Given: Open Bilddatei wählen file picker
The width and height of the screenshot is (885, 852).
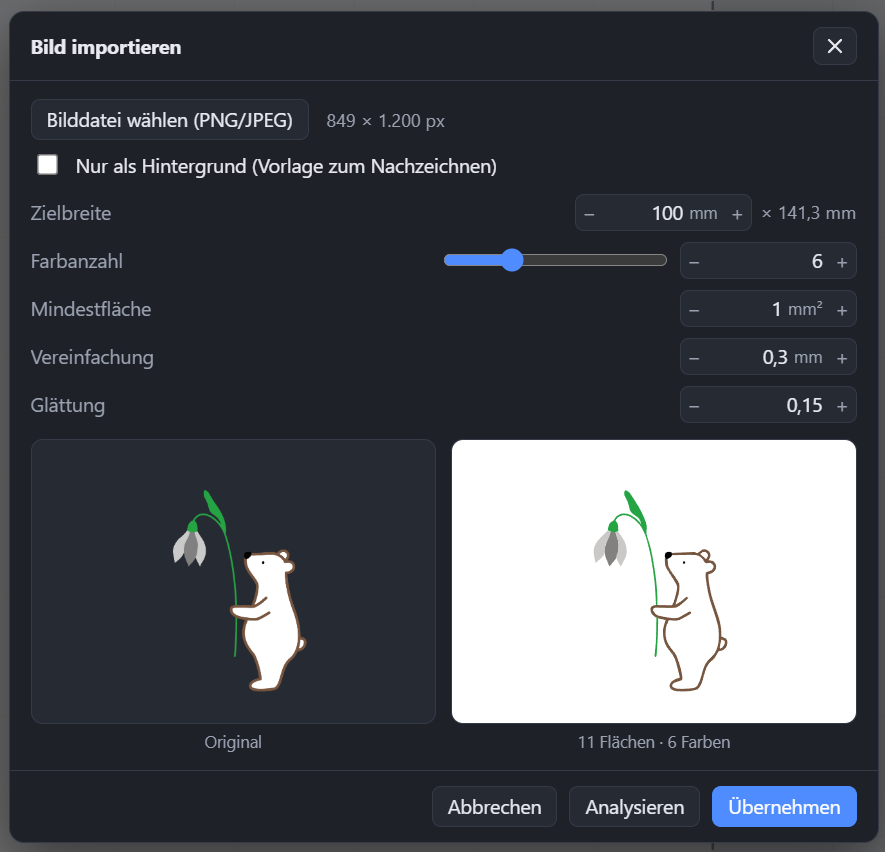Looking at the screenshot, I should tap(170, 120).
